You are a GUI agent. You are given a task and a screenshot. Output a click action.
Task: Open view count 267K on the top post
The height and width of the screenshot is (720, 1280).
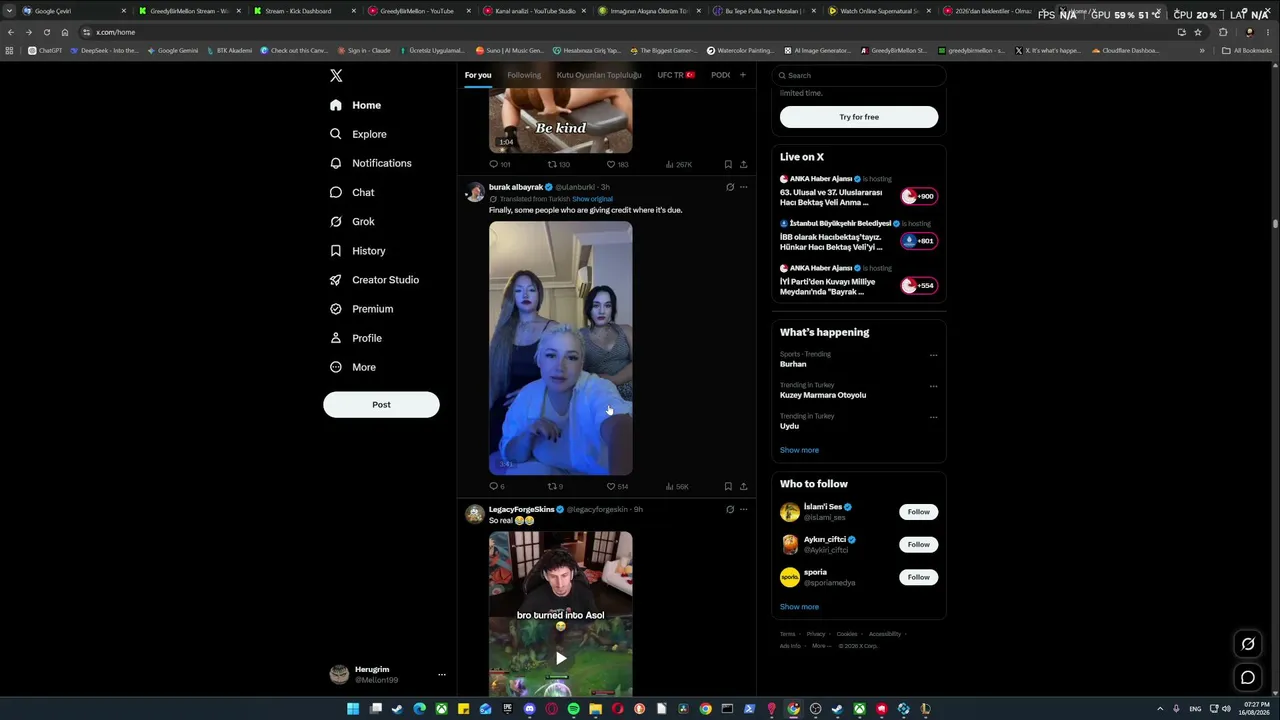point(678,164)
